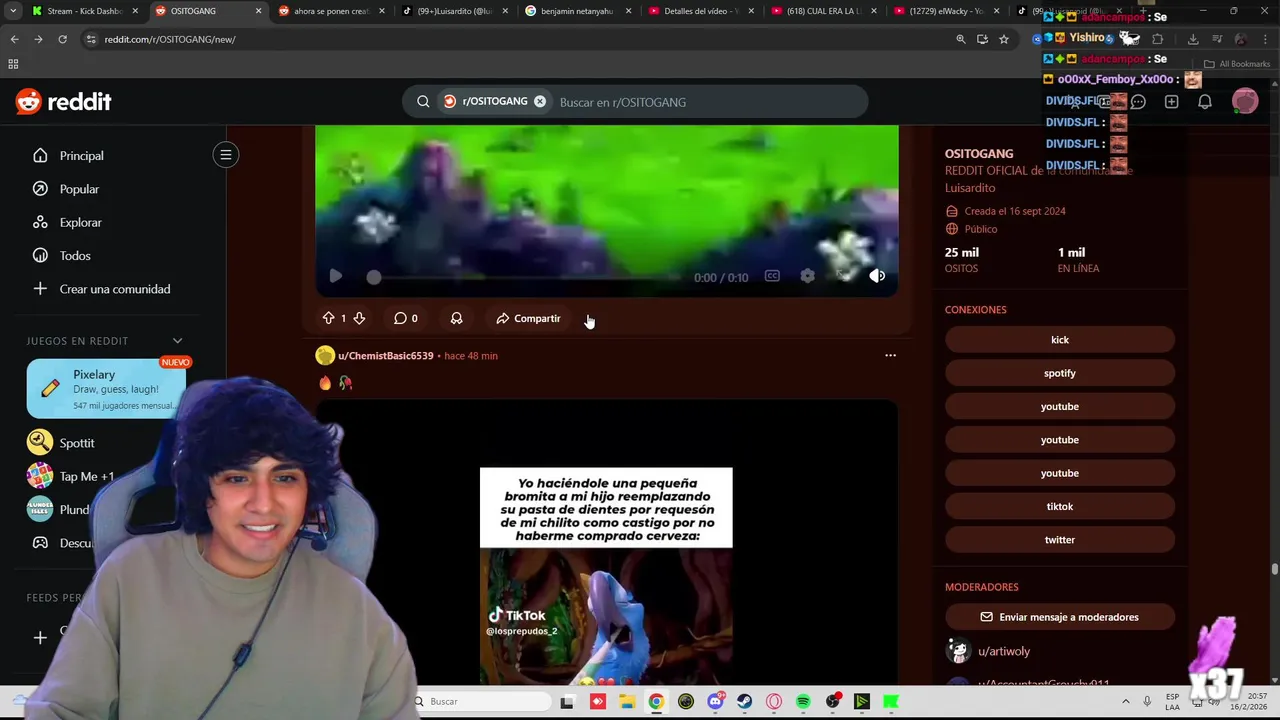Open Discord from the taskbar
The image size is (1280, 720).
pos(715,702)
